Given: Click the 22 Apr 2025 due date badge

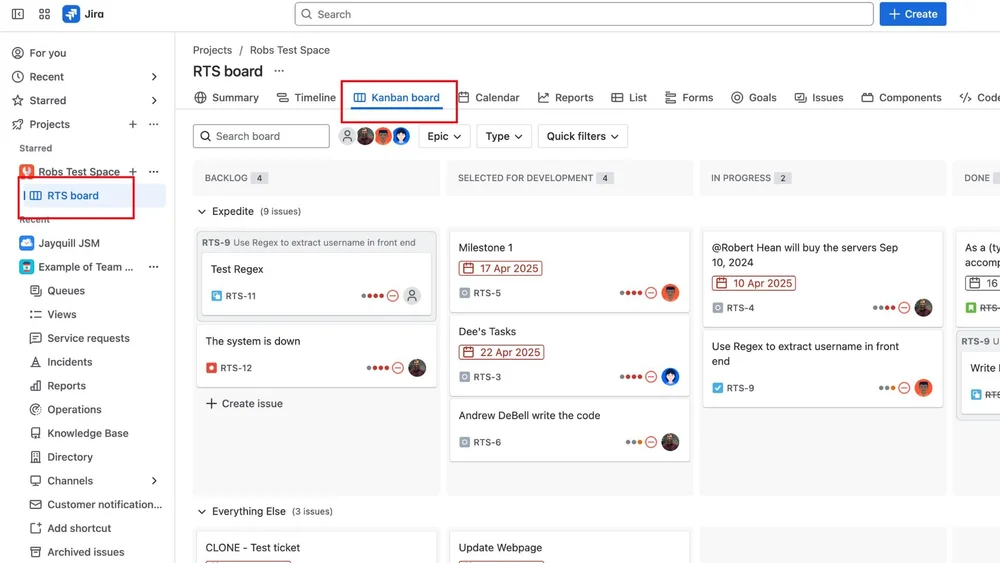Looking at the screenshot, I should [x=501, y=353].
